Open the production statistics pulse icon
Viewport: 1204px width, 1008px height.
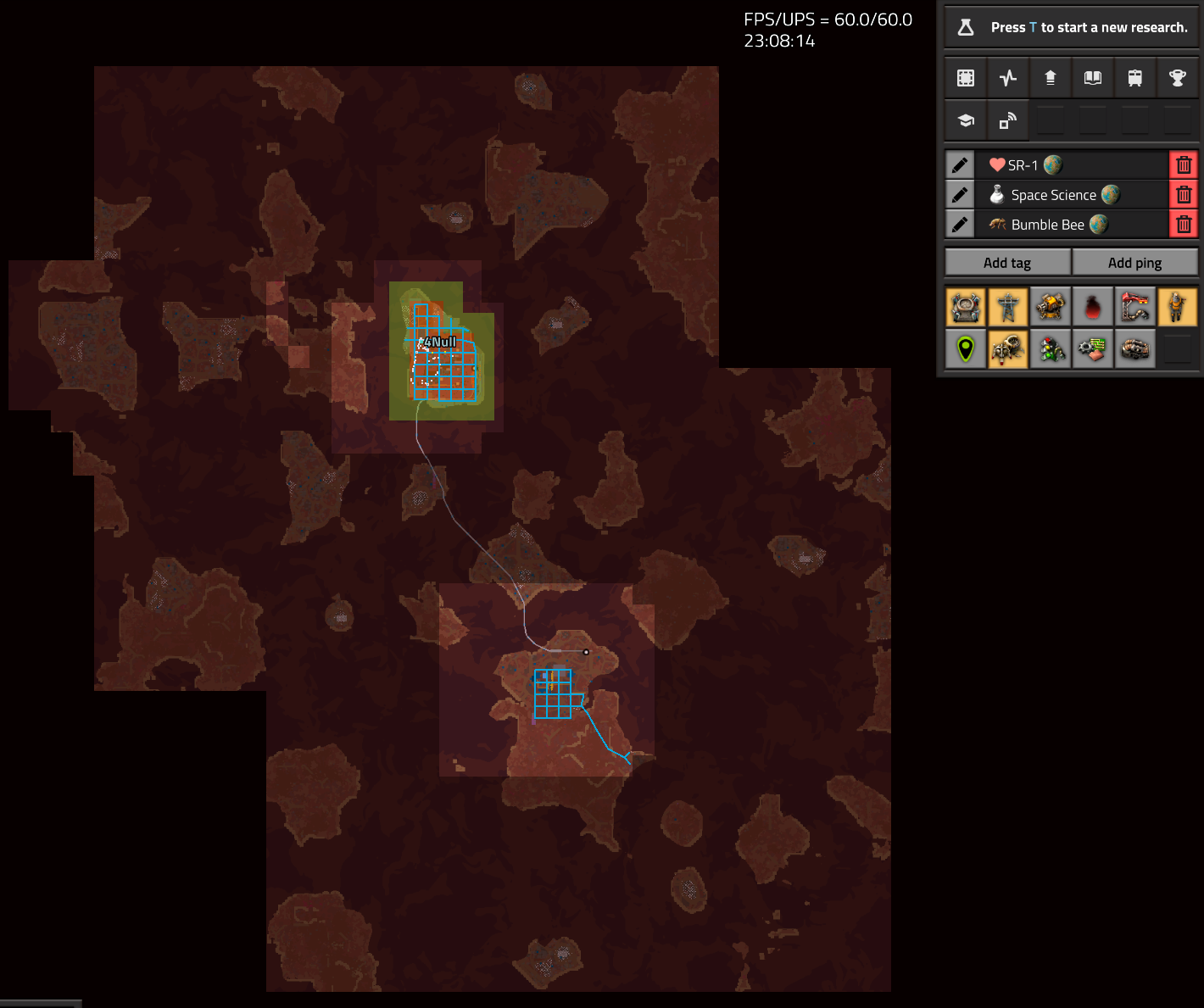point(1008,78)
